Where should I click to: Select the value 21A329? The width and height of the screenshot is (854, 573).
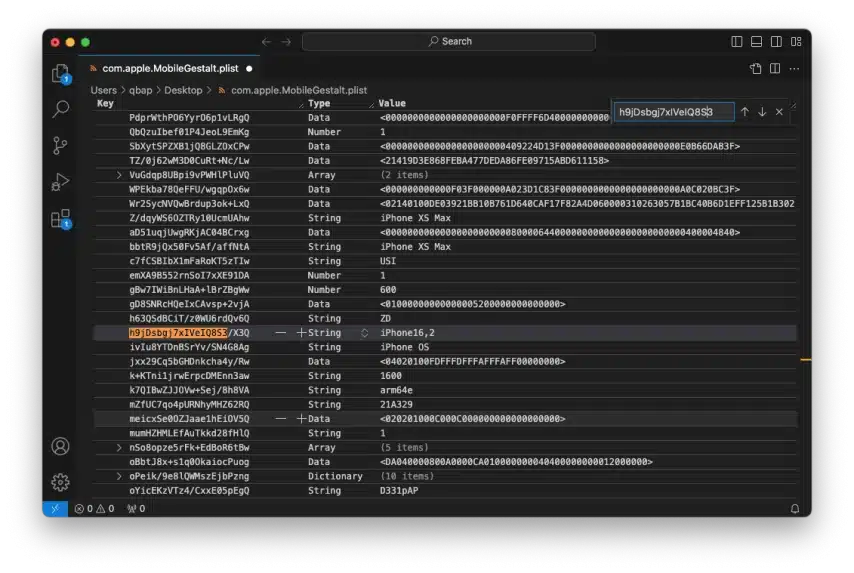pyautogui.click(x=396, y=404)
